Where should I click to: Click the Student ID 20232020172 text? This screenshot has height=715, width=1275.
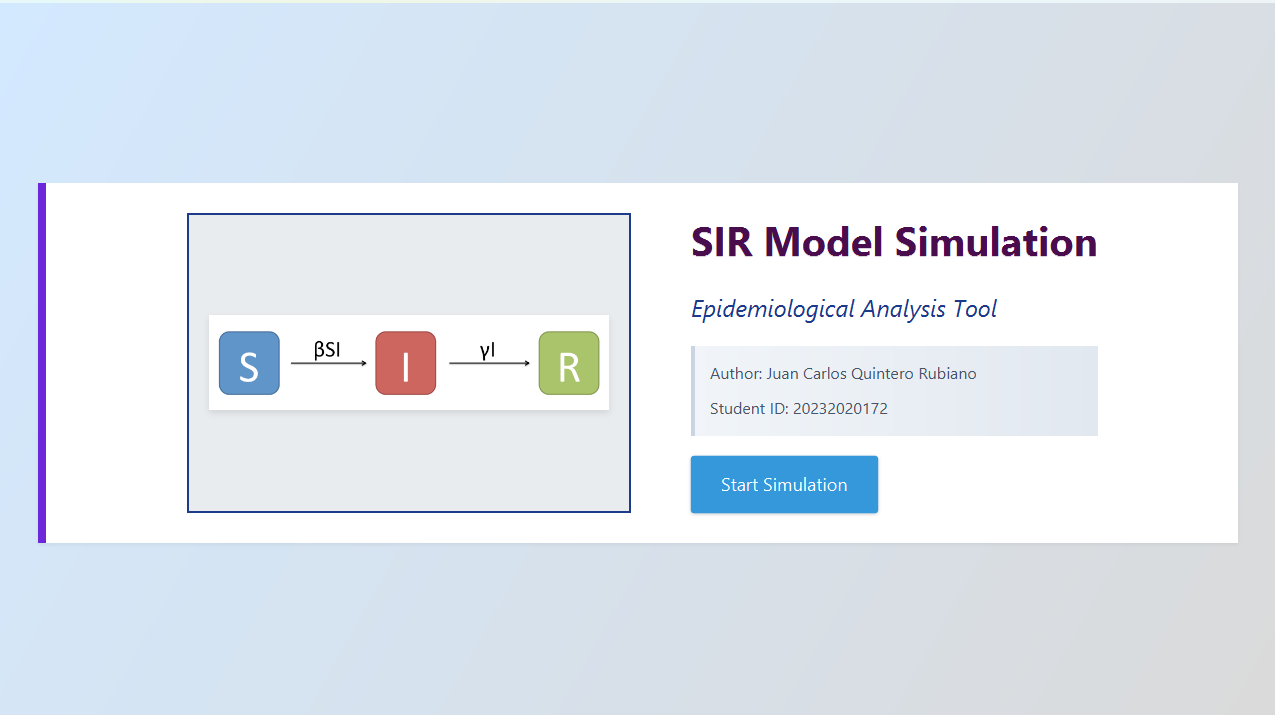[x=799, y=409]
